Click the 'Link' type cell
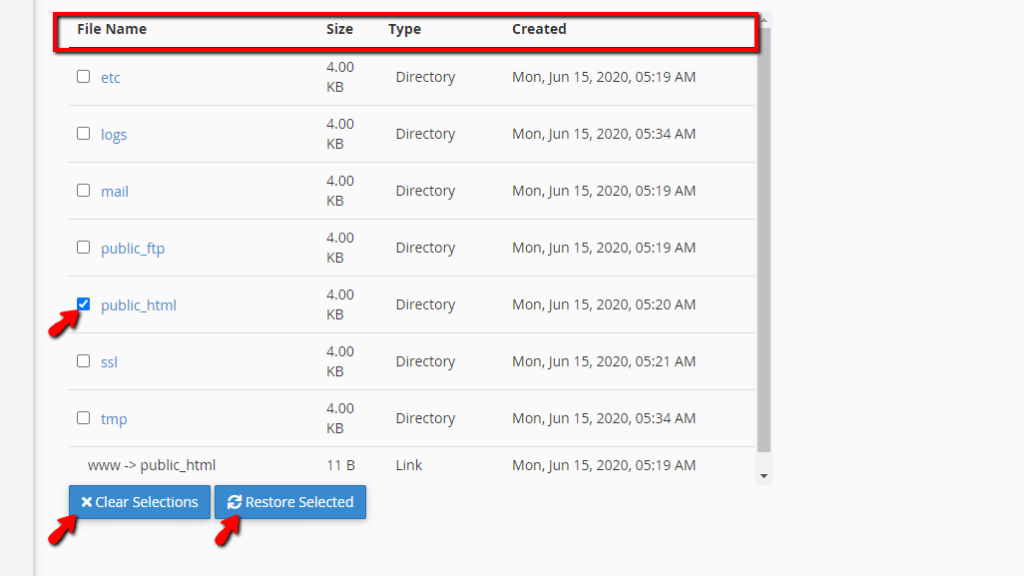The height and width of the screenshot is (576, 1024). point(409,465)
